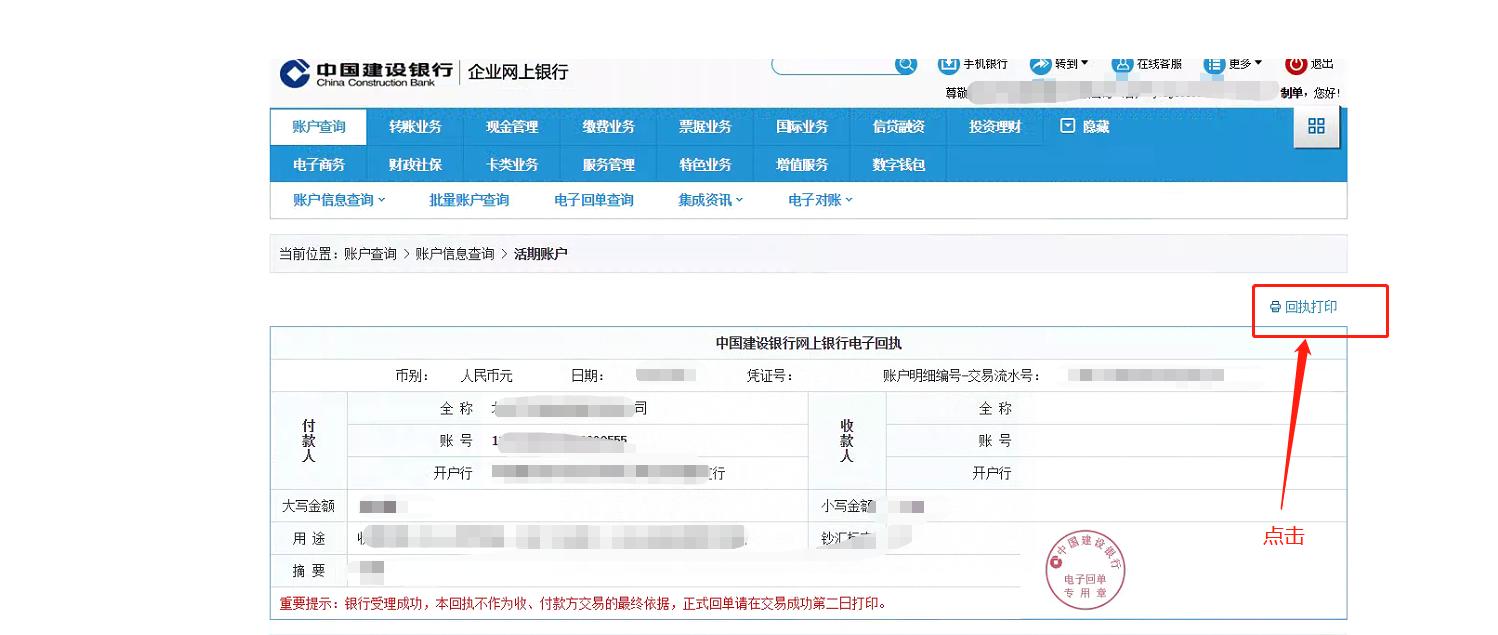
Task: Expand the 转到 dropdown arrow
Action: pyautogui.click(x=1085, y=64)
